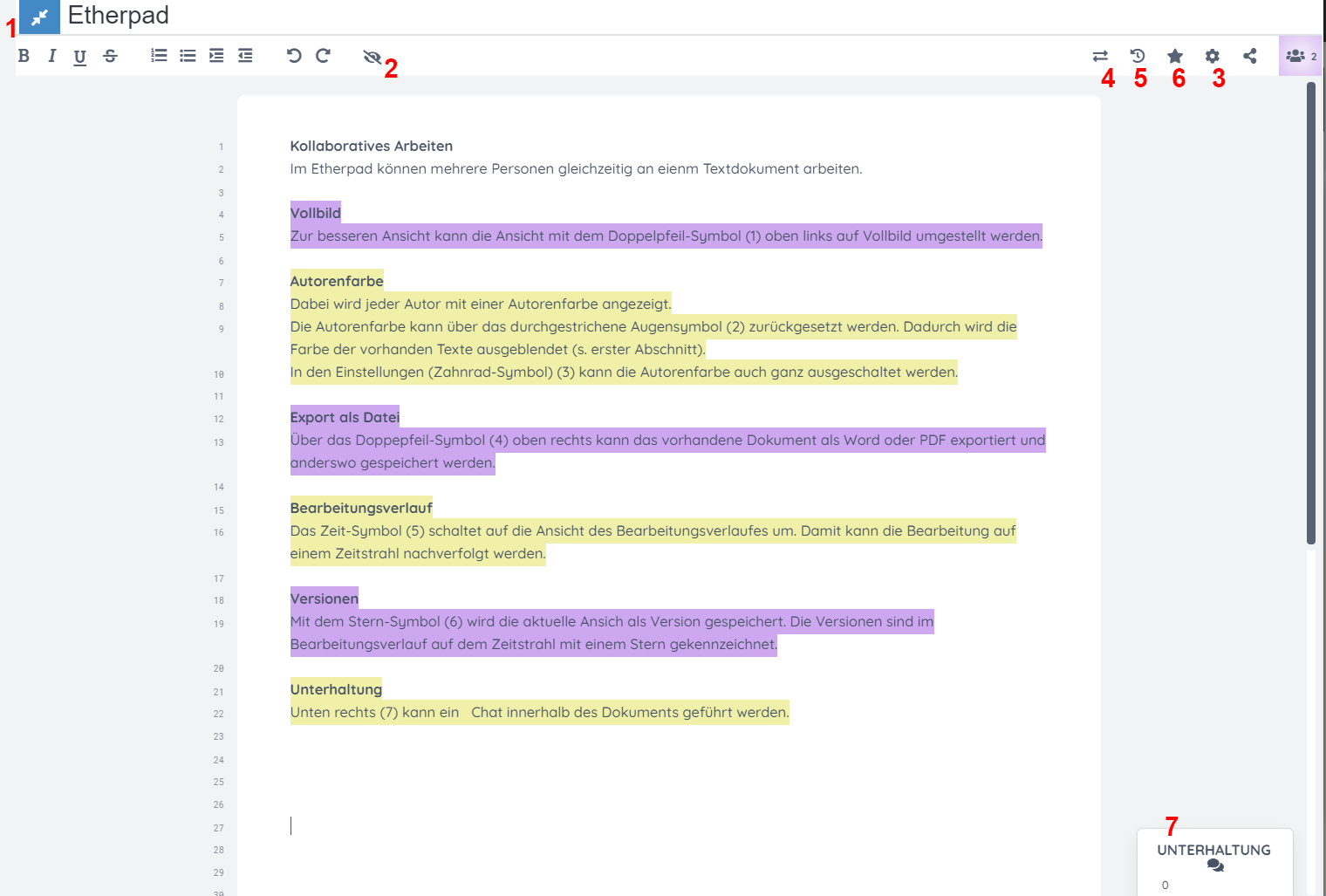Toggle bold formatting
Screen dimensions: 1326x896
coord(24,56)
